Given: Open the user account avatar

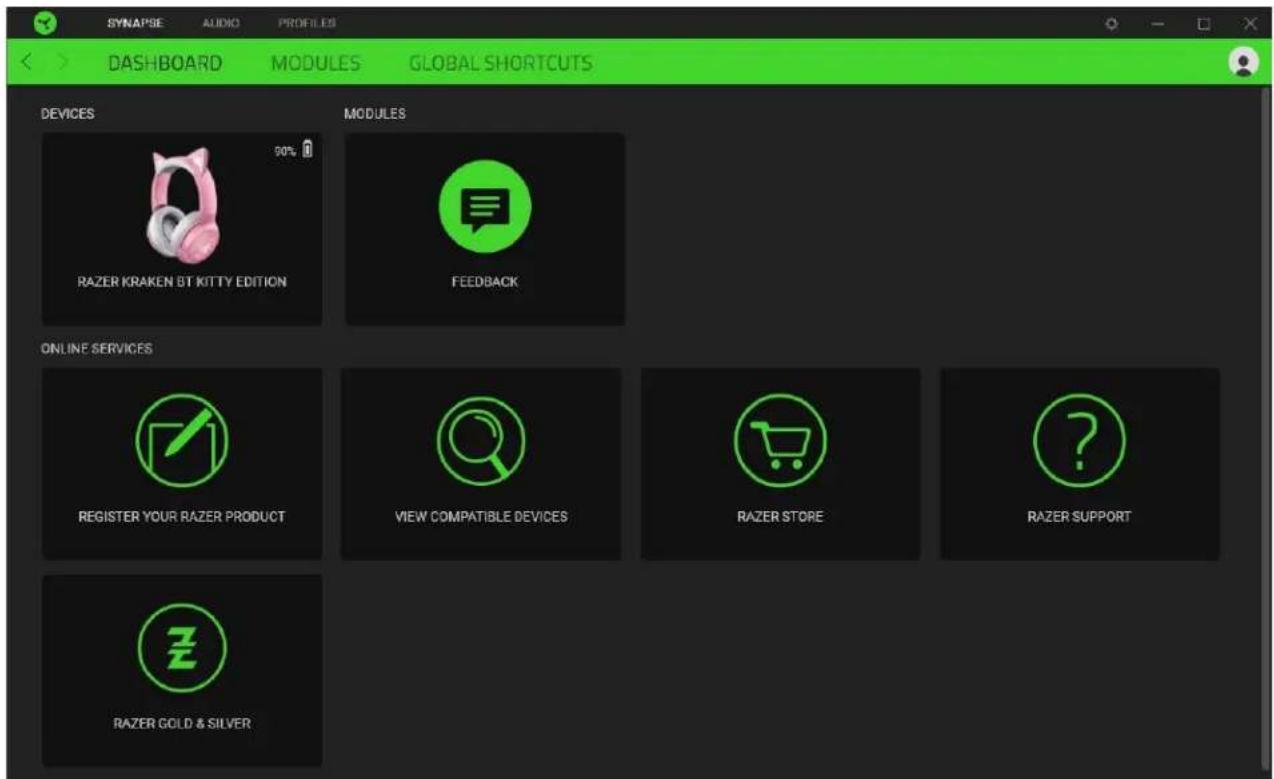Looking at the screenshot, I should coord(1243,62).
